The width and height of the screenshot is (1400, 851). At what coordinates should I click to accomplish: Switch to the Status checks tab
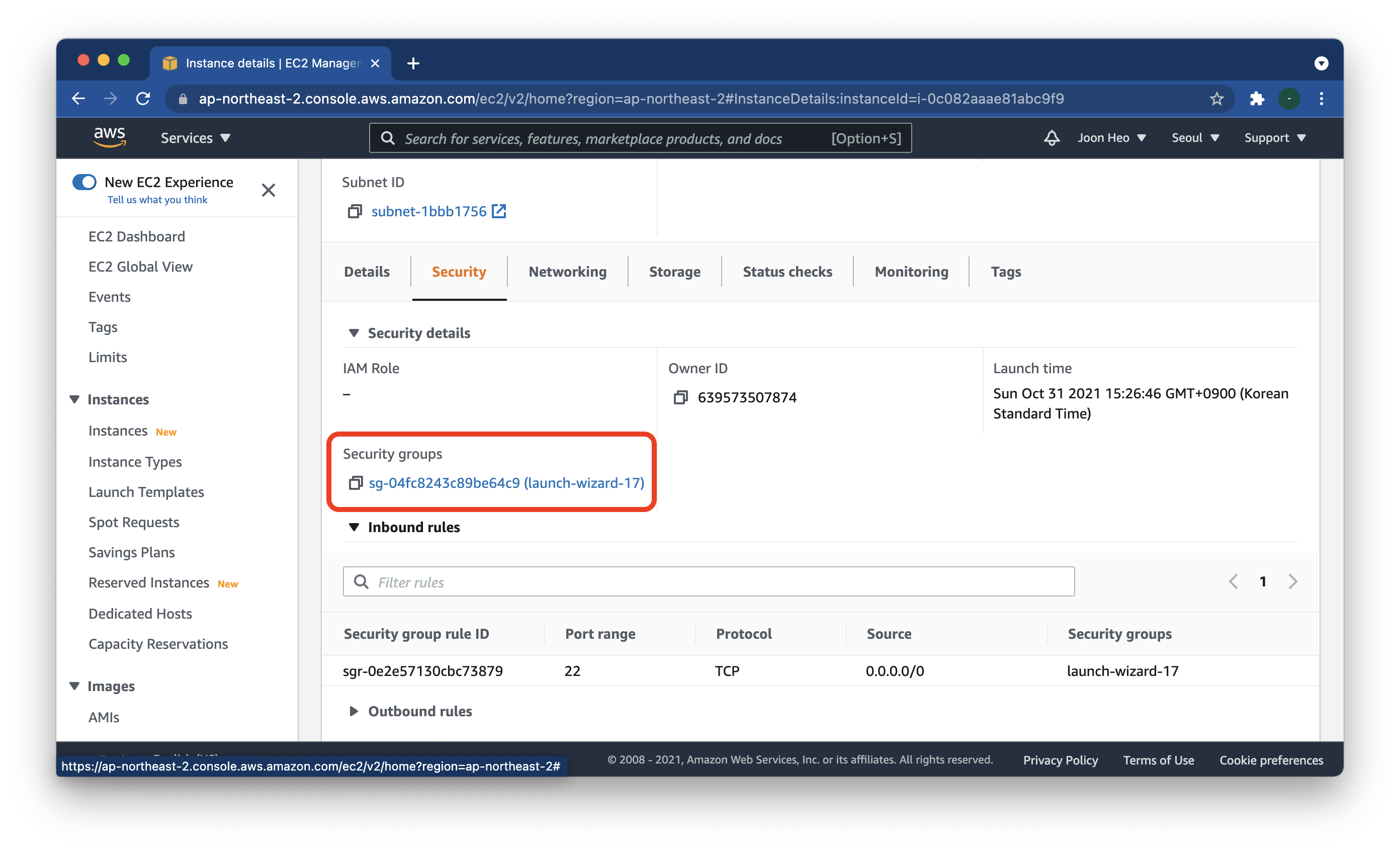787,272
